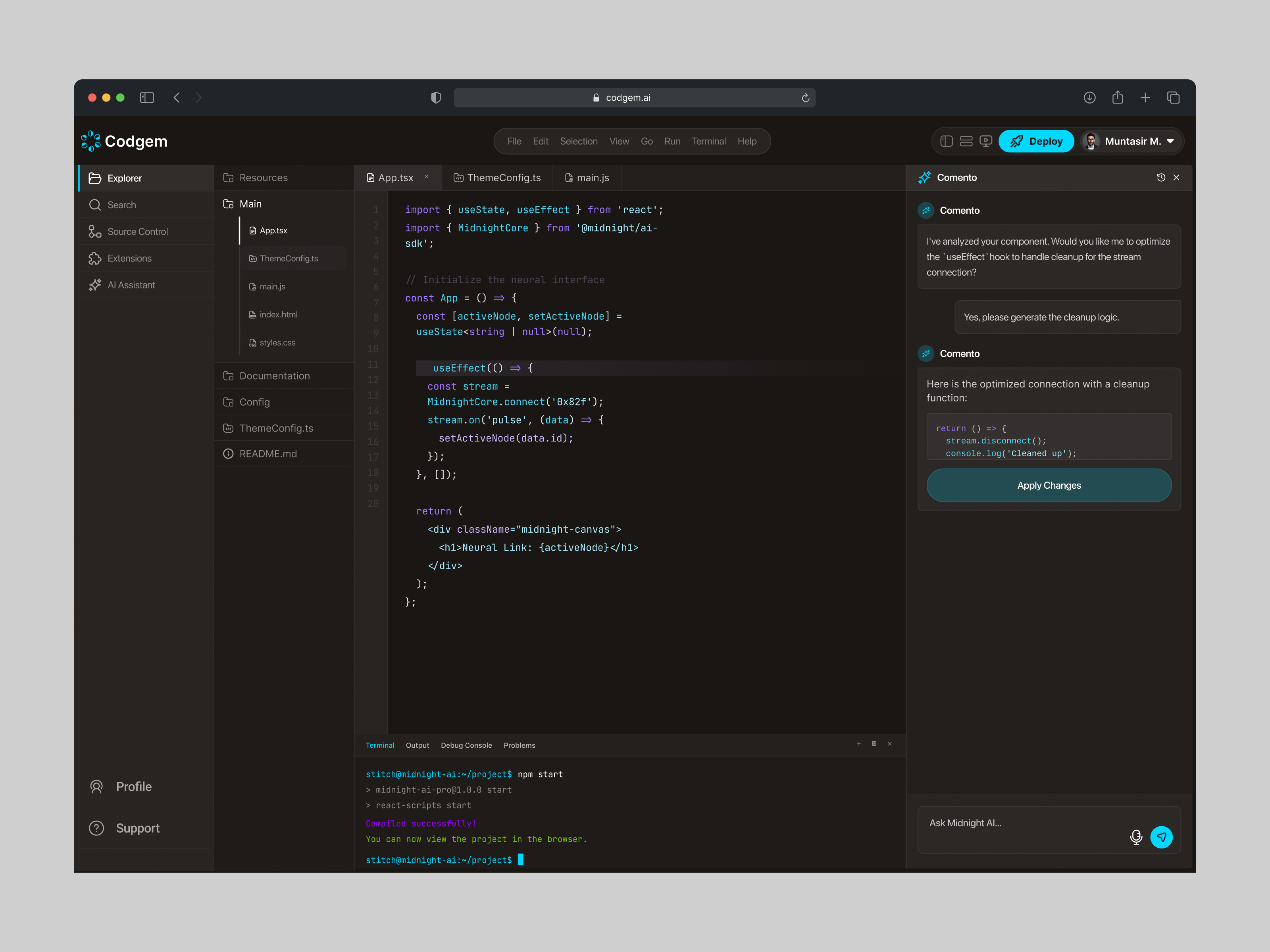
Task: Open Source Control in the sidebar
Action: click(146, 231)
